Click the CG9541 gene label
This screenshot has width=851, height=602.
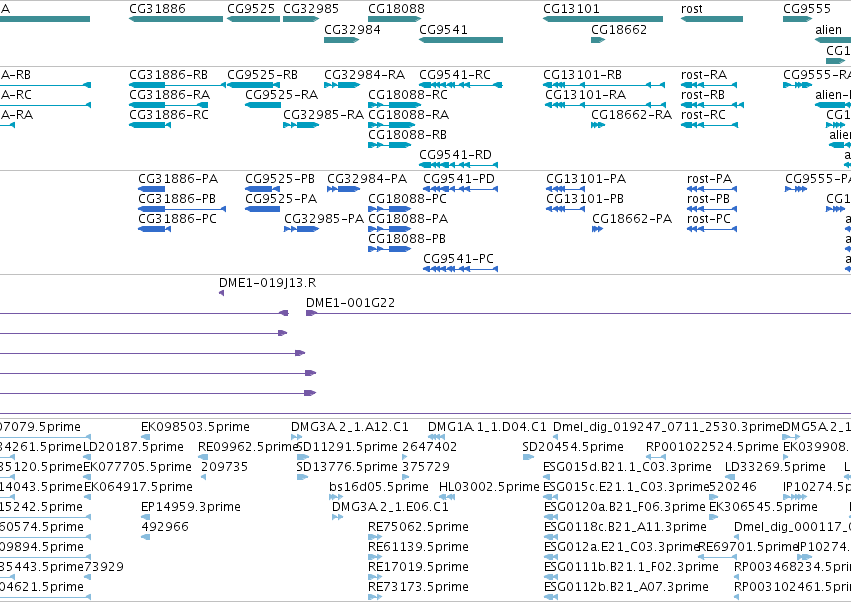(x=443, y=29)
